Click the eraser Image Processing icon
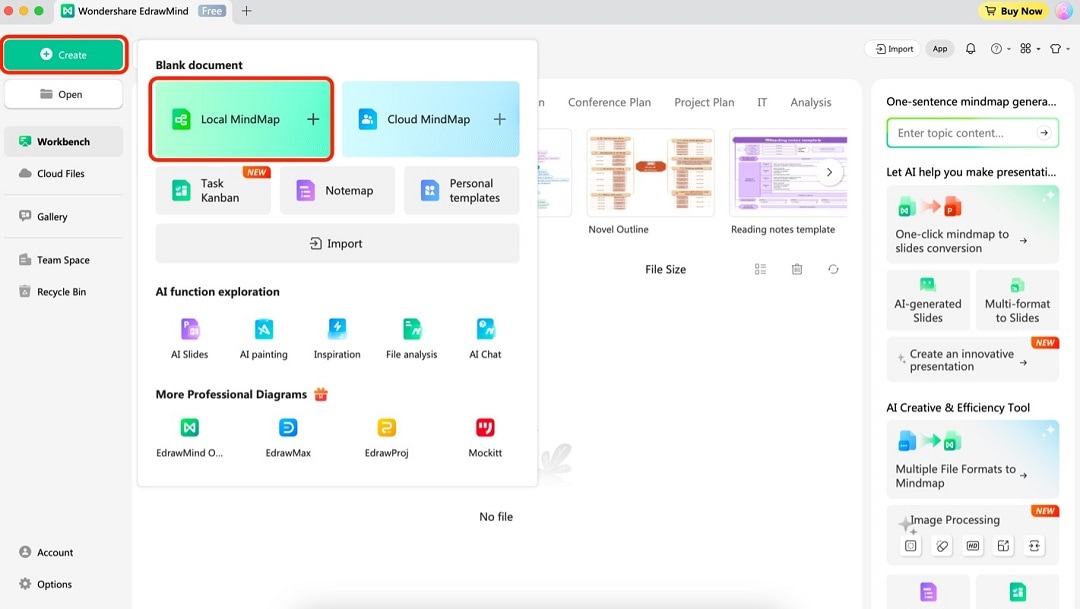Image resolution: width=1080 pixels, height=609 pixels. pos(942,546)
